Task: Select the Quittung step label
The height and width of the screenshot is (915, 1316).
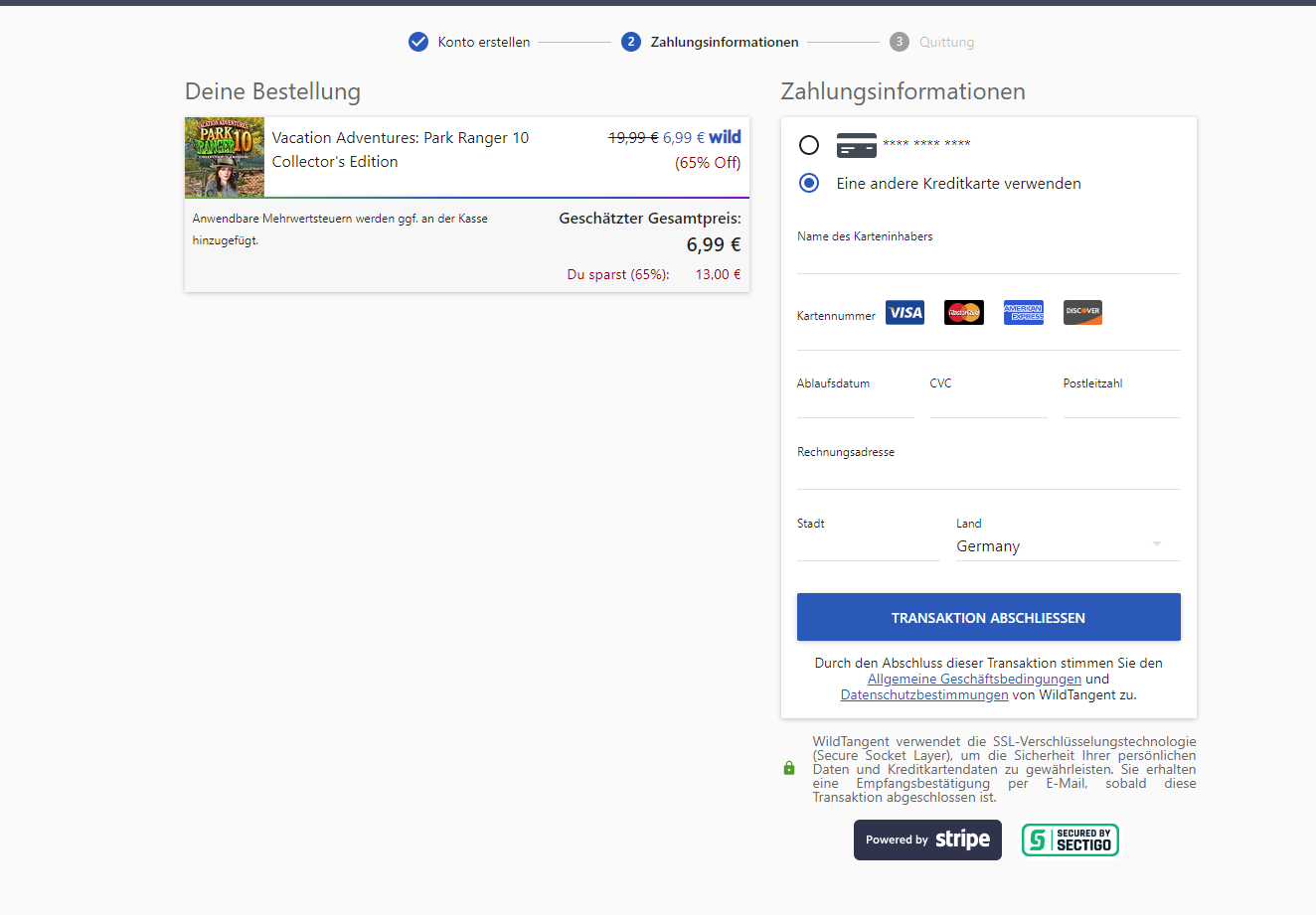Action: pyautogui.click(x=946, y=42)
